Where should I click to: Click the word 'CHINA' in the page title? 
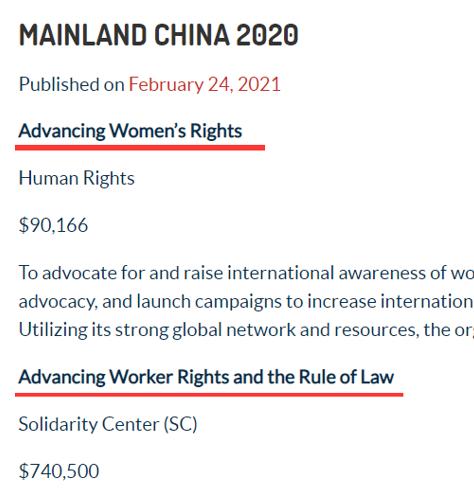[192, 35]
